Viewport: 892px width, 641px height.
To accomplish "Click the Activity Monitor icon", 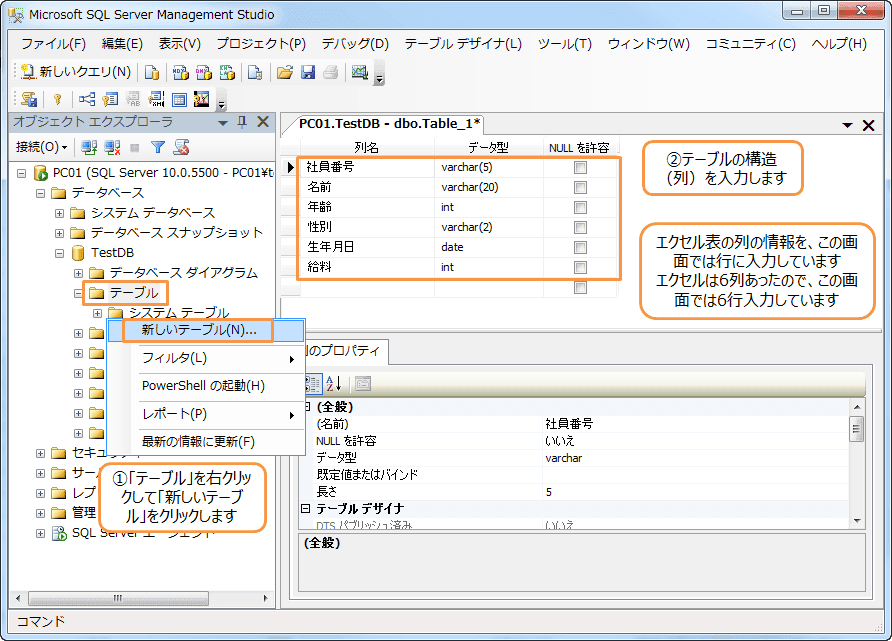I will (x=360, y=72).
